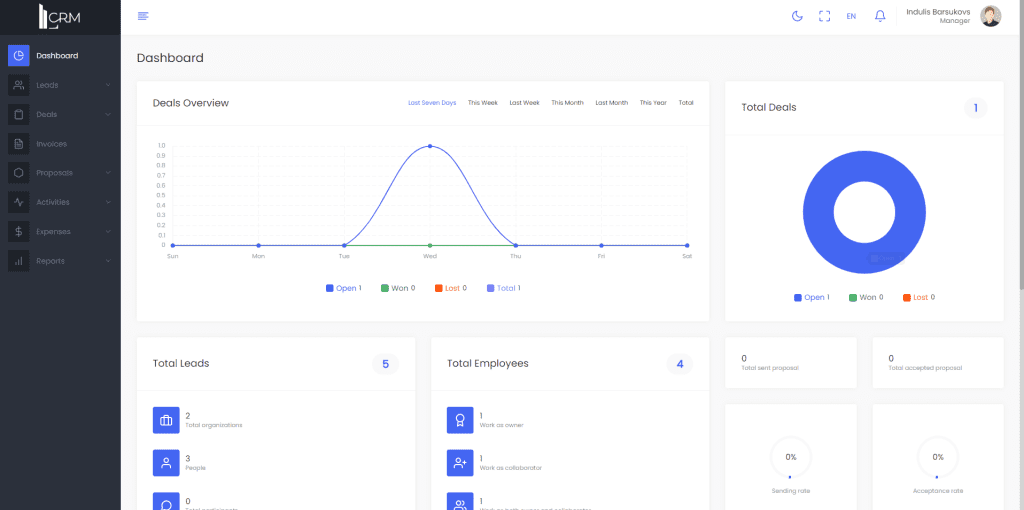Go to Invoices in sidebar
Viewport: 1024px width, 510px height.
click(51, 144)
